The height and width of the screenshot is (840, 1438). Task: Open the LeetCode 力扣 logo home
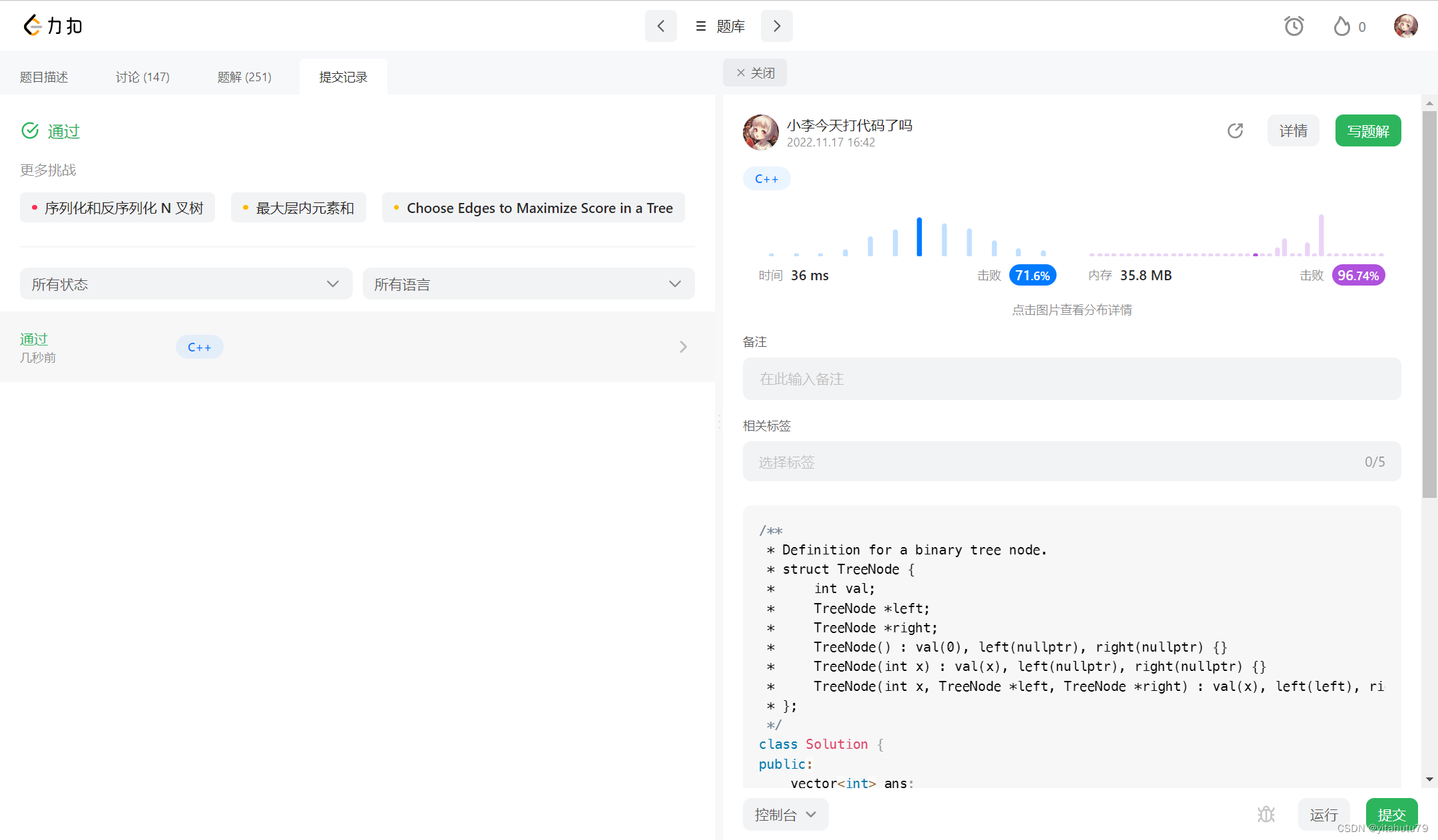[53, 26]
